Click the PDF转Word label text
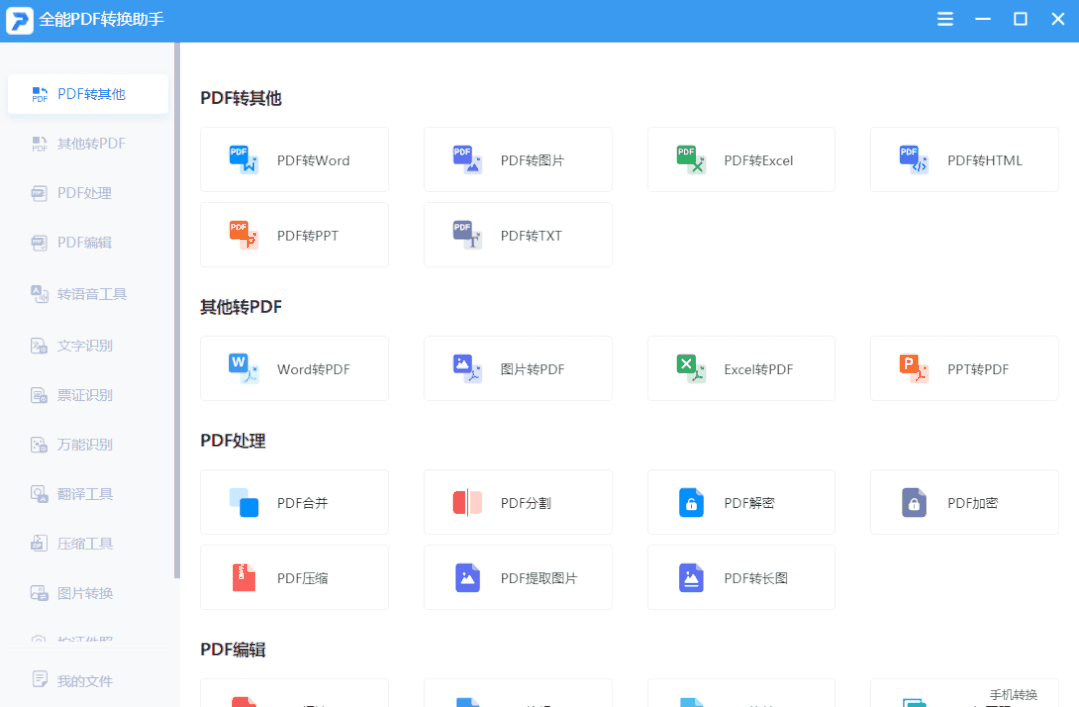The height and width of the screenshot is (707, 1079). click(313, 160)
